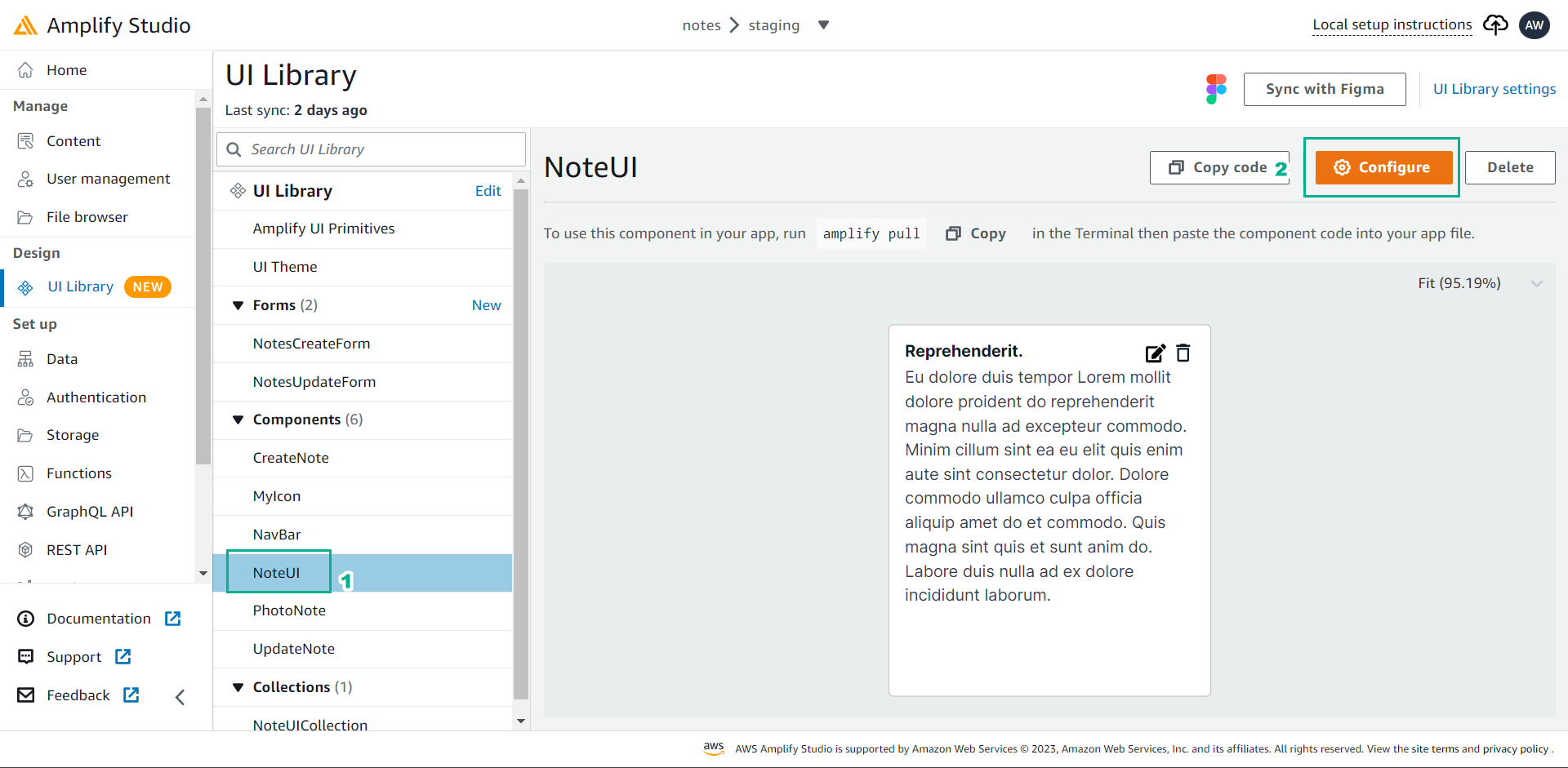Click the search magnifier icon
The width and height of the screenshot is (1568, 768).
[x=234, y=149]
